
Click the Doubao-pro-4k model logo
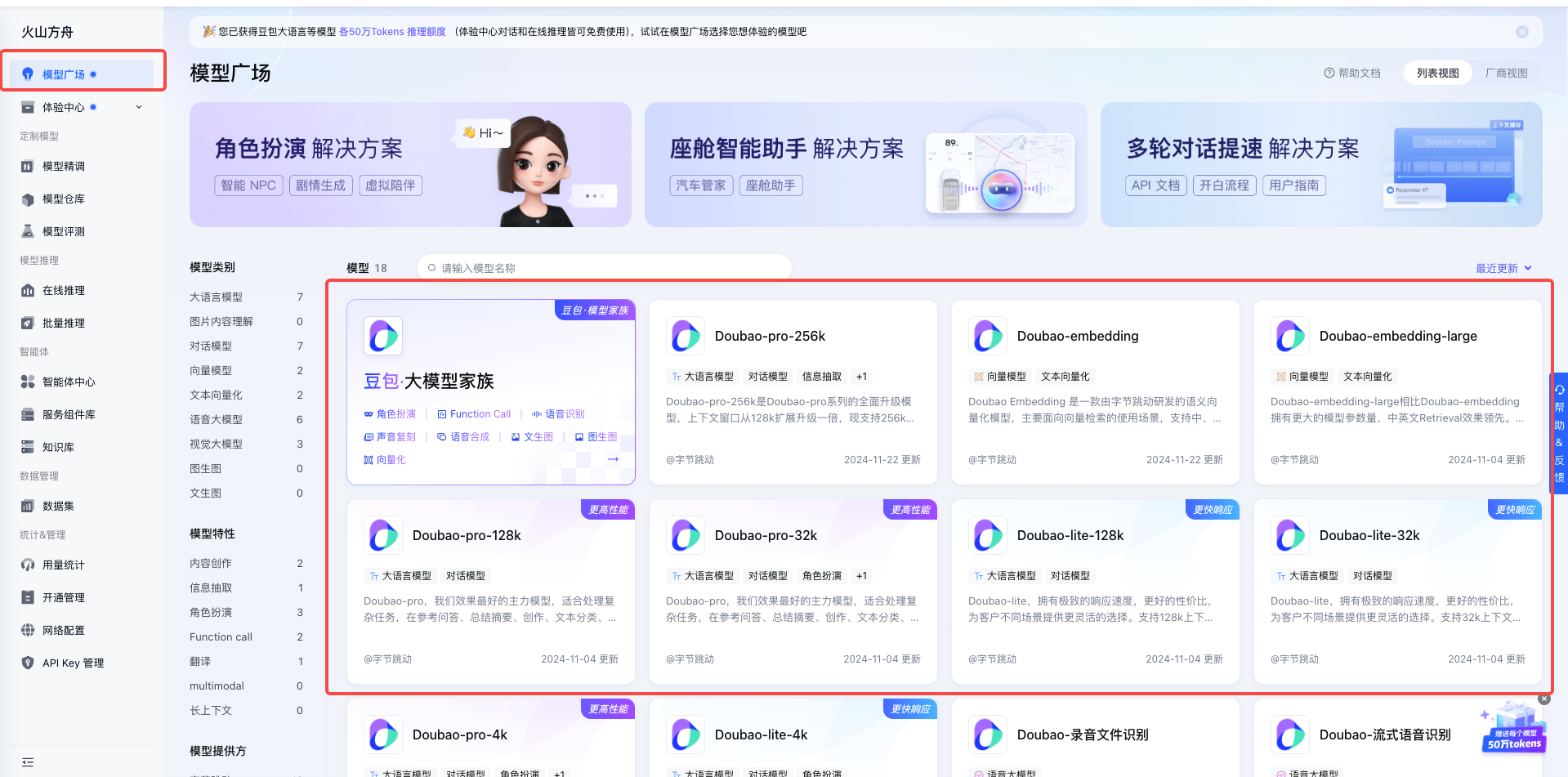tap(383, 735)
